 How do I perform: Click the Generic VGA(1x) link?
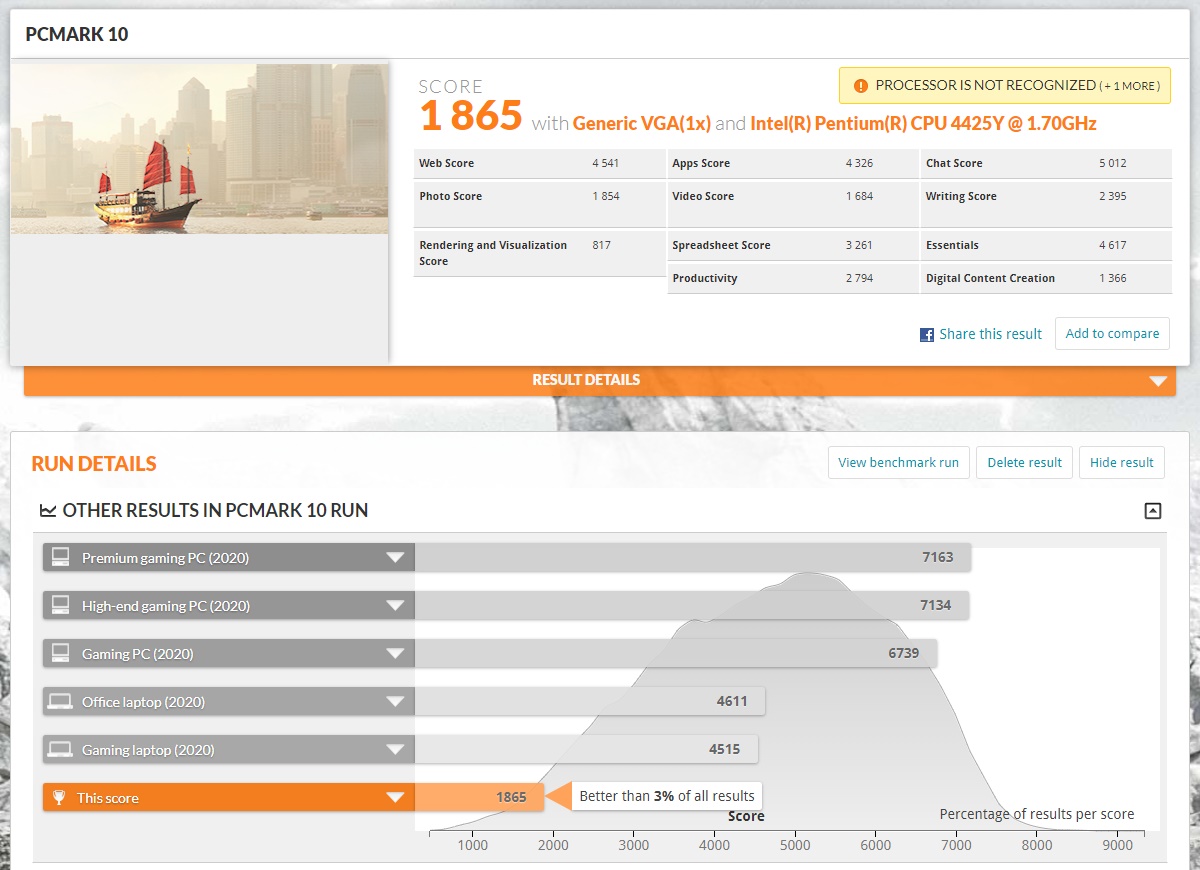click(x=641, y=124)
